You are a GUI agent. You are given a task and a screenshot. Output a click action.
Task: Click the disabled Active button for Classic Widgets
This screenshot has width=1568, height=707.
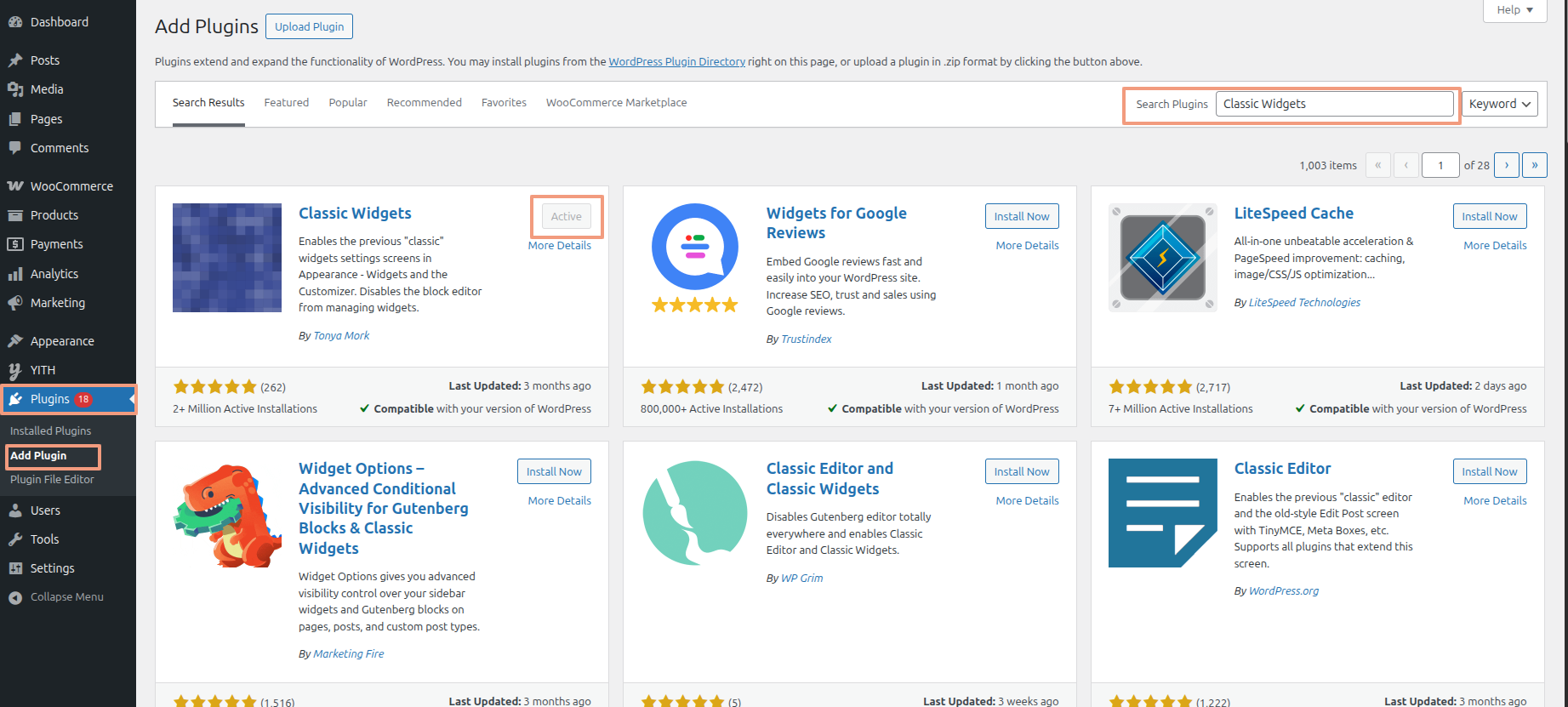pyautogui.click(x=567, y=217)
